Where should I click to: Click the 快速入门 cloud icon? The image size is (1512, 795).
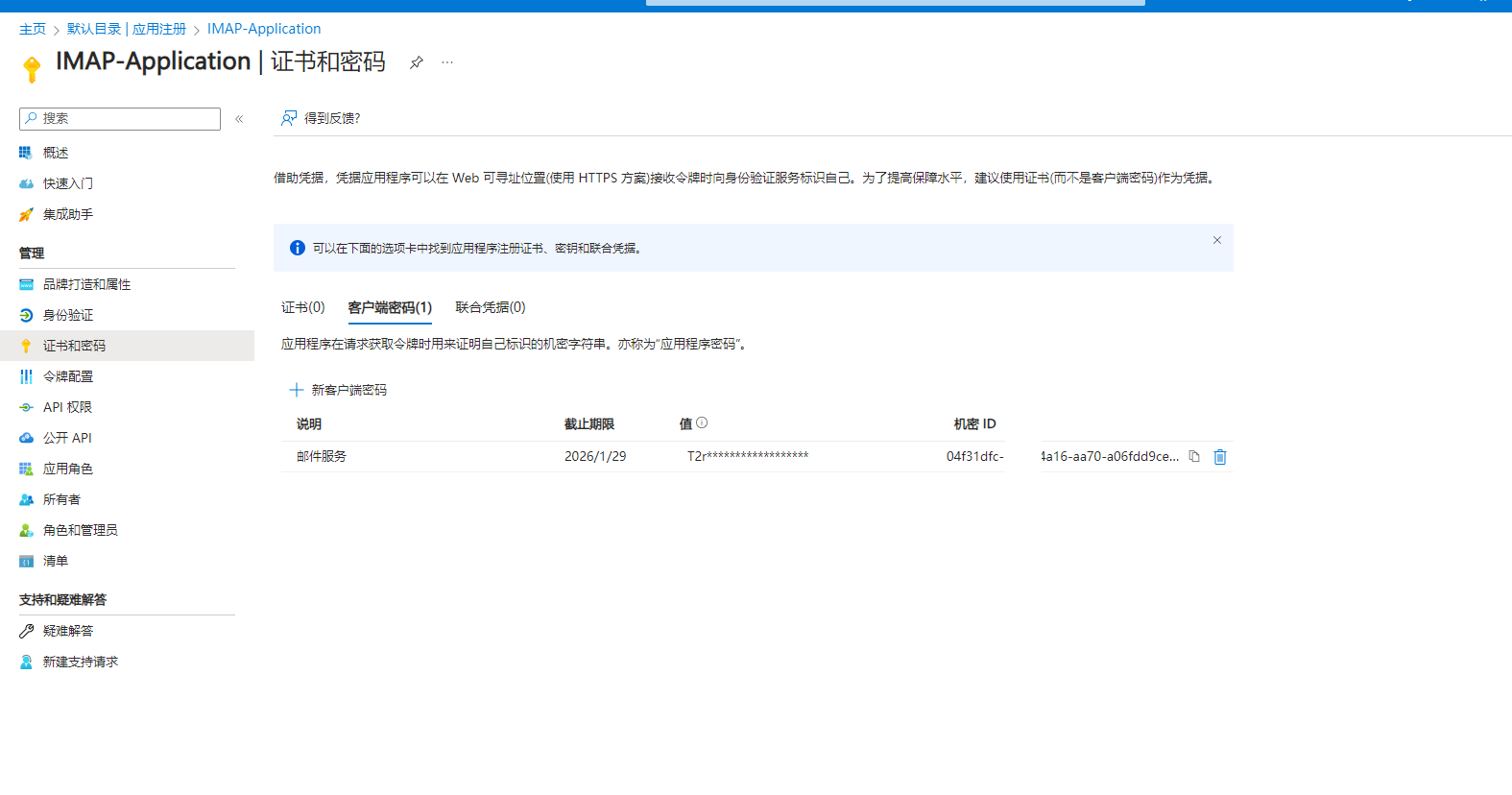(x=26, y=183)
